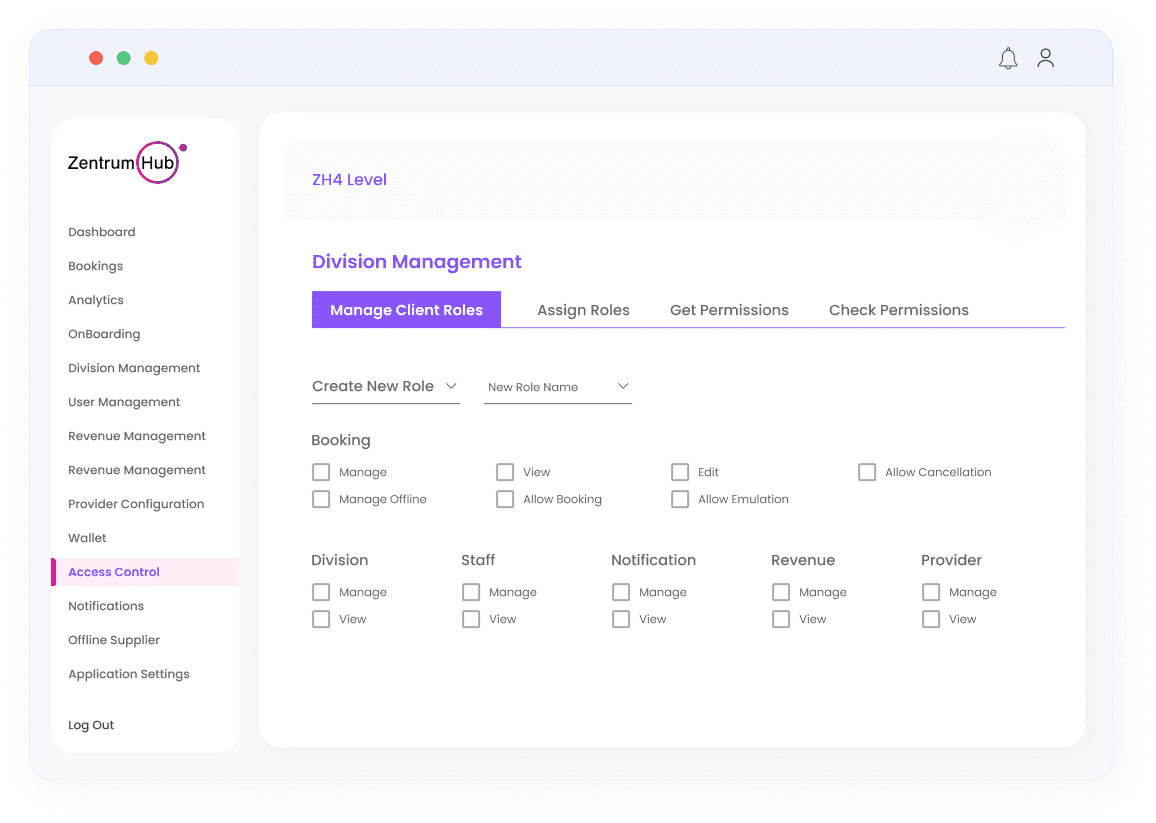
Task: Enable Manage checkbox under Booking
Action: click(x=321, y=472)
